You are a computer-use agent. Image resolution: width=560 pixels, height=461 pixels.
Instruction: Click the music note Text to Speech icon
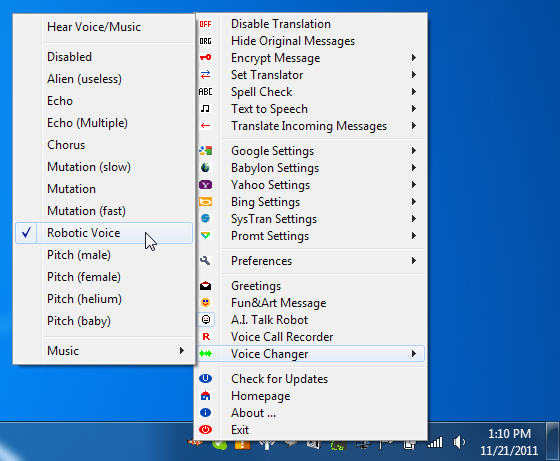[x=205, y=109]
